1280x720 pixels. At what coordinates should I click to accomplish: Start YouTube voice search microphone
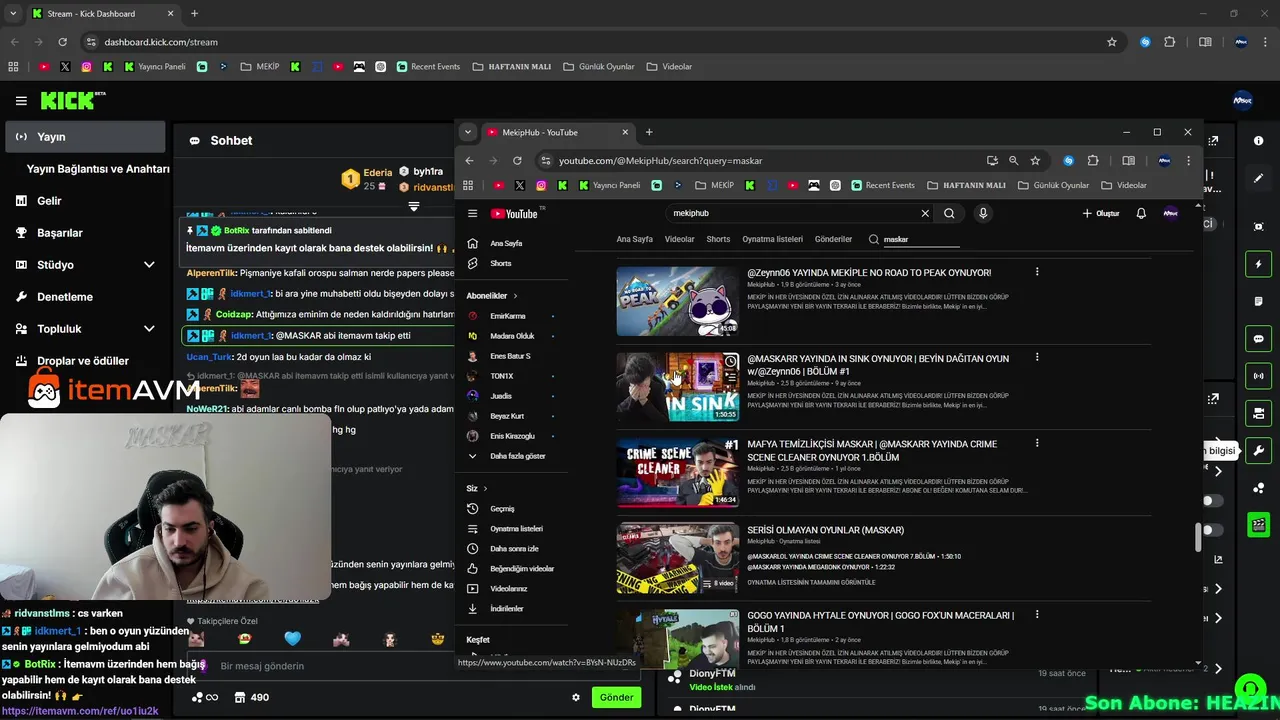coord(983,213)
